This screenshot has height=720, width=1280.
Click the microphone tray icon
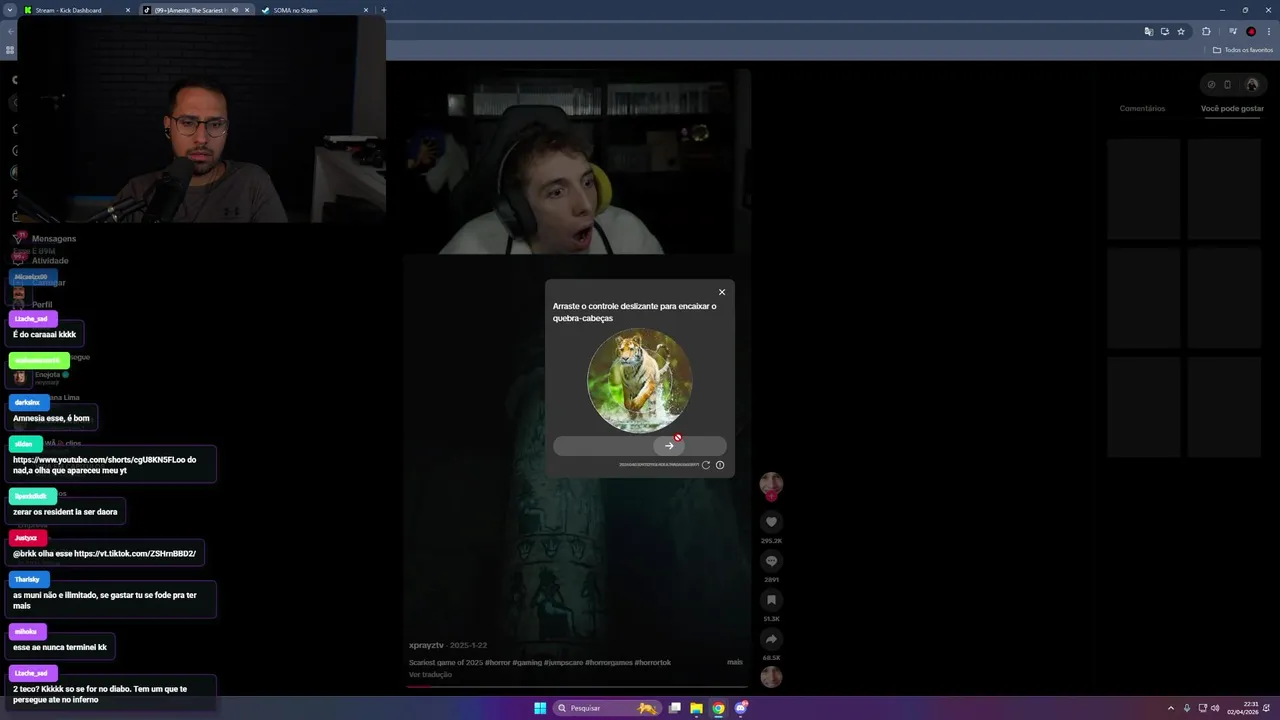click(1187, 708)
